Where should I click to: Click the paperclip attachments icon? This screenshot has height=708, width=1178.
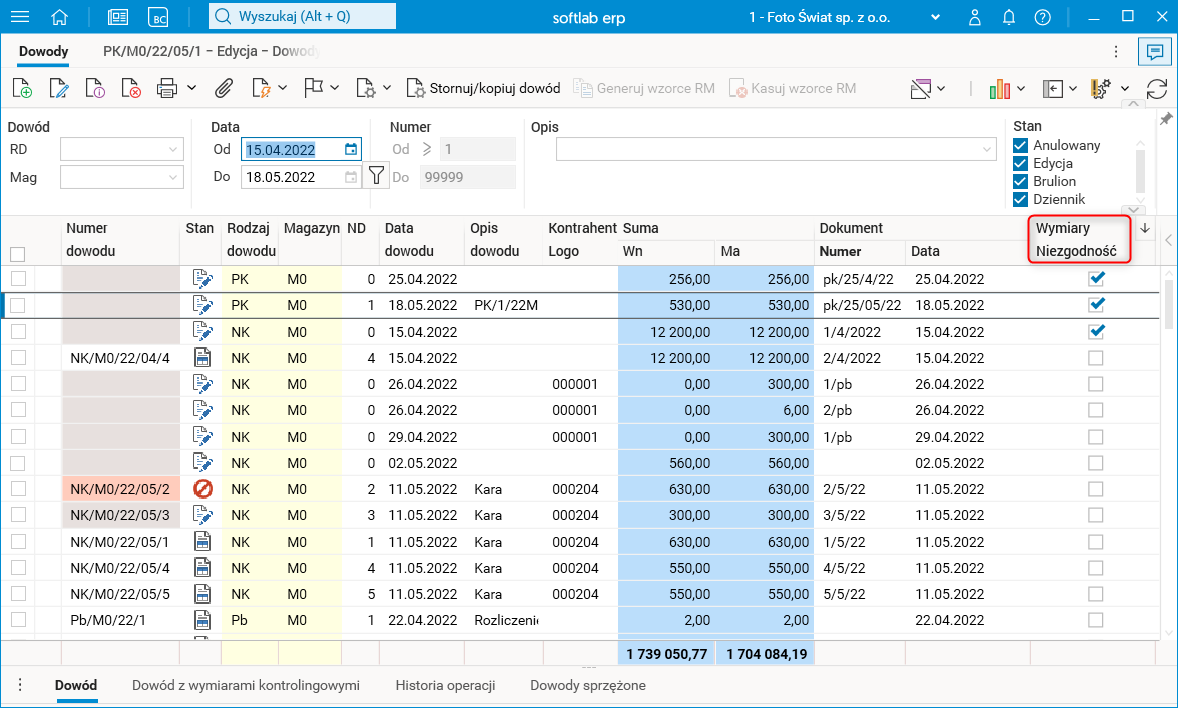[x=224, y=89]
